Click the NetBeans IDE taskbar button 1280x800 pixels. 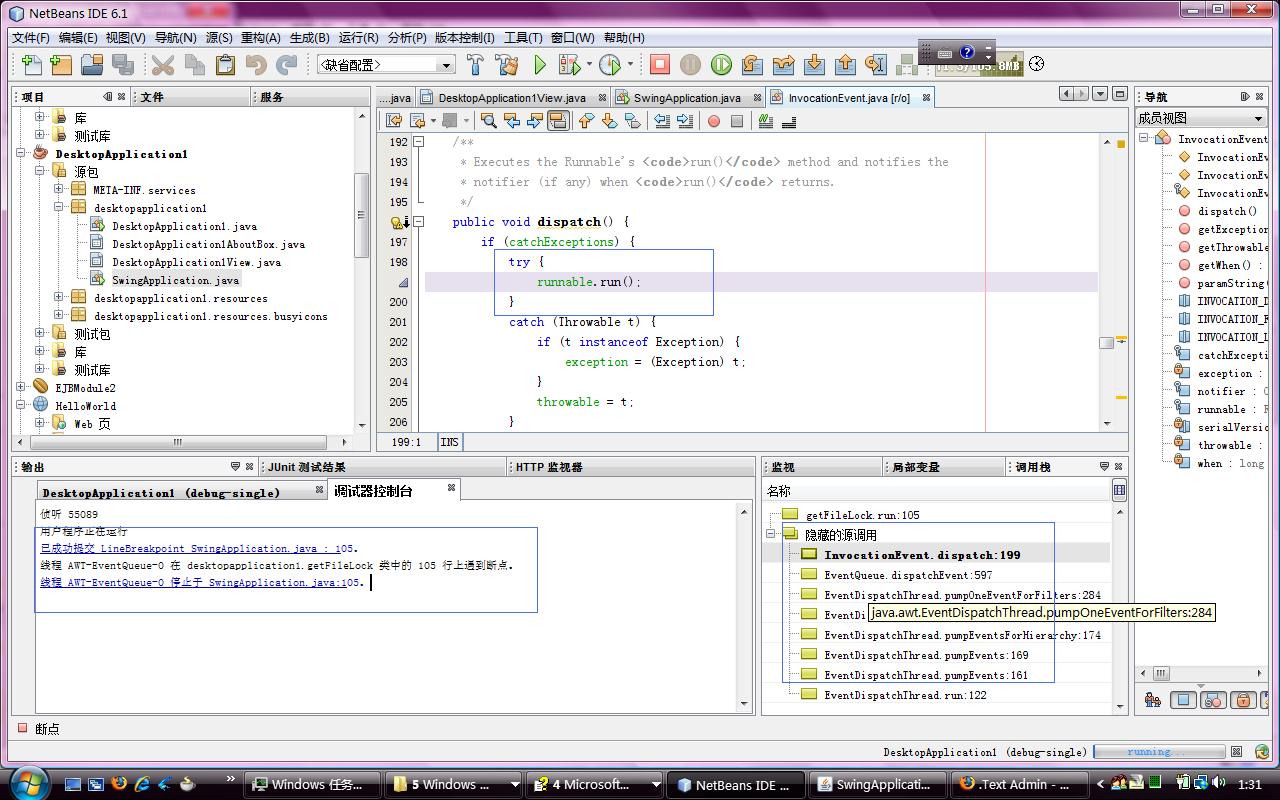(x=735, y=784)
